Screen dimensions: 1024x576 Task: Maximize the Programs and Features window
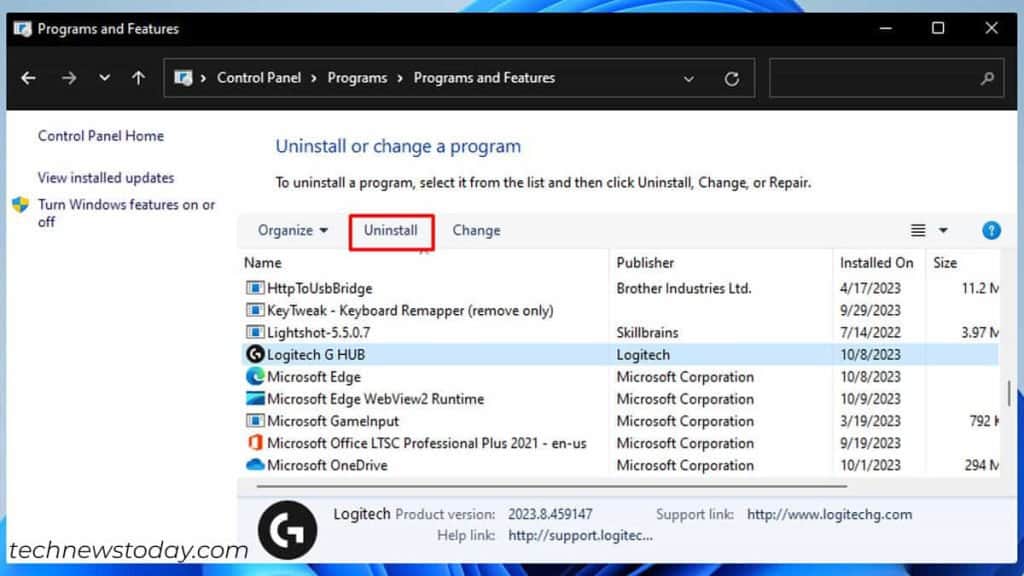pos(938,28)
